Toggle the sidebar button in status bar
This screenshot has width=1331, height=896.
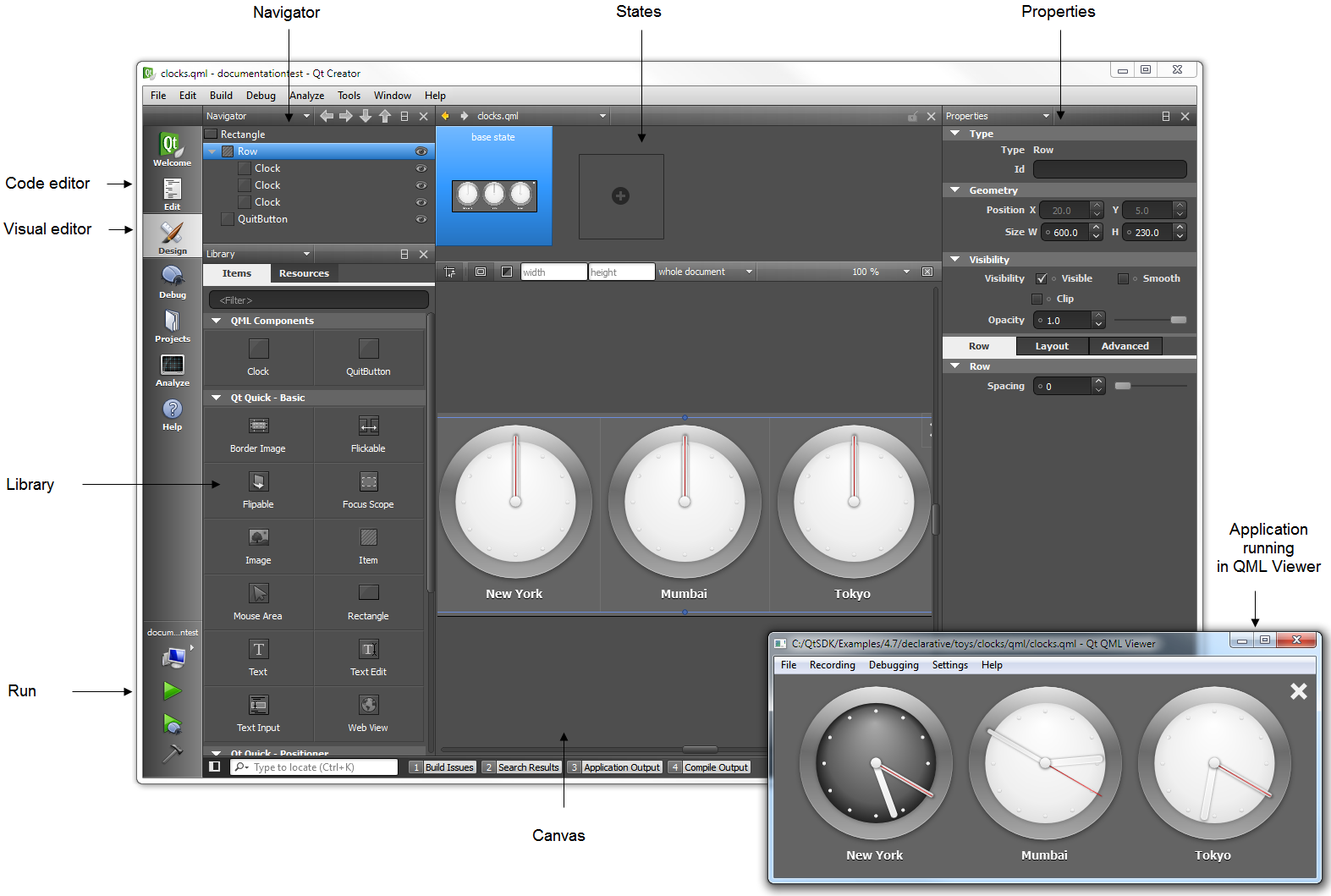215,767
